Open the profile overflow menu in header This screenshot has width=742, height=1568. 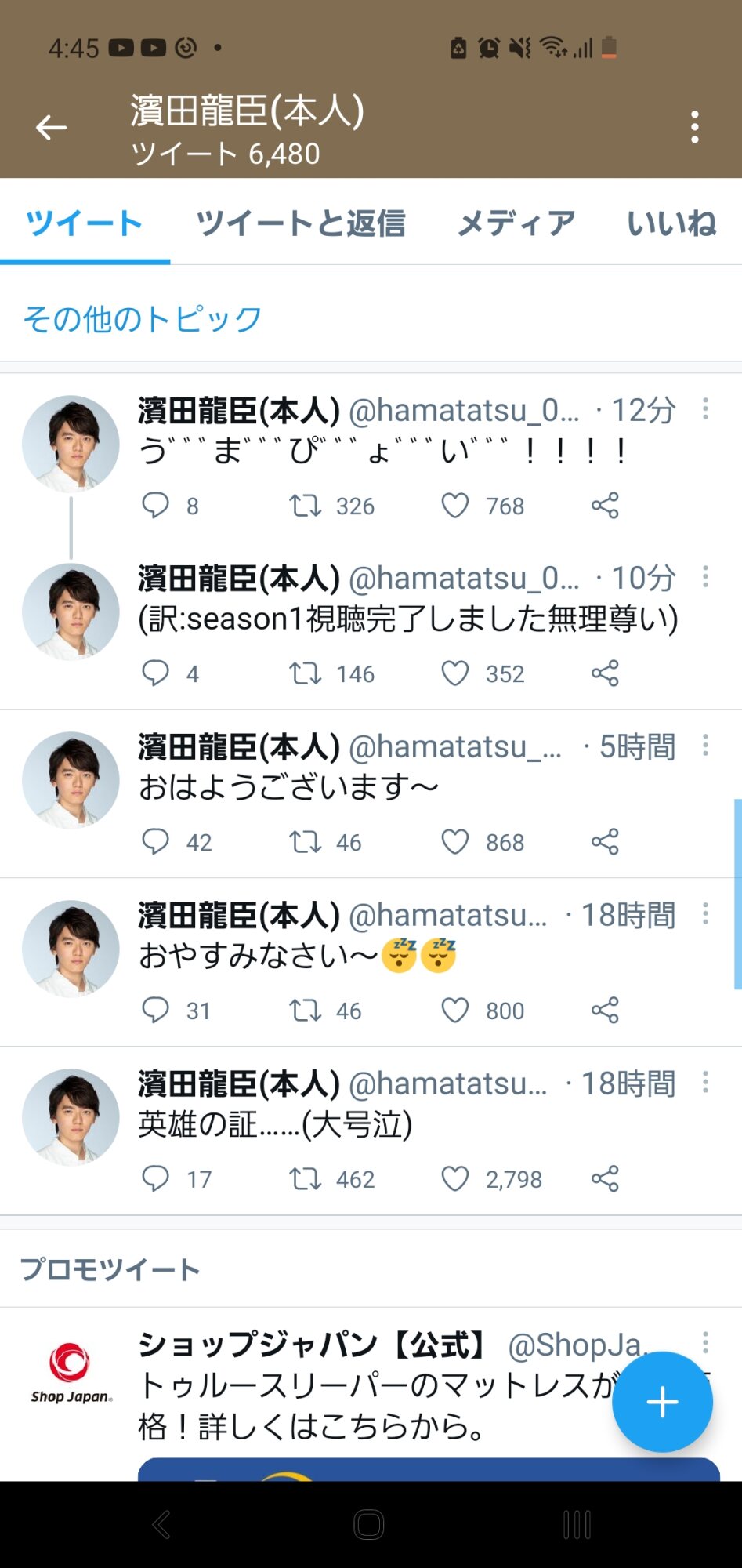pos(694,127)
